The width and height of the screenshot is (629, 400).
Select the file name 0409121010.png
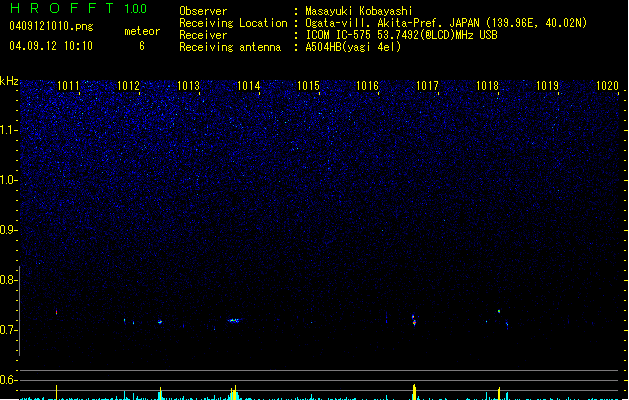point(51,26)
